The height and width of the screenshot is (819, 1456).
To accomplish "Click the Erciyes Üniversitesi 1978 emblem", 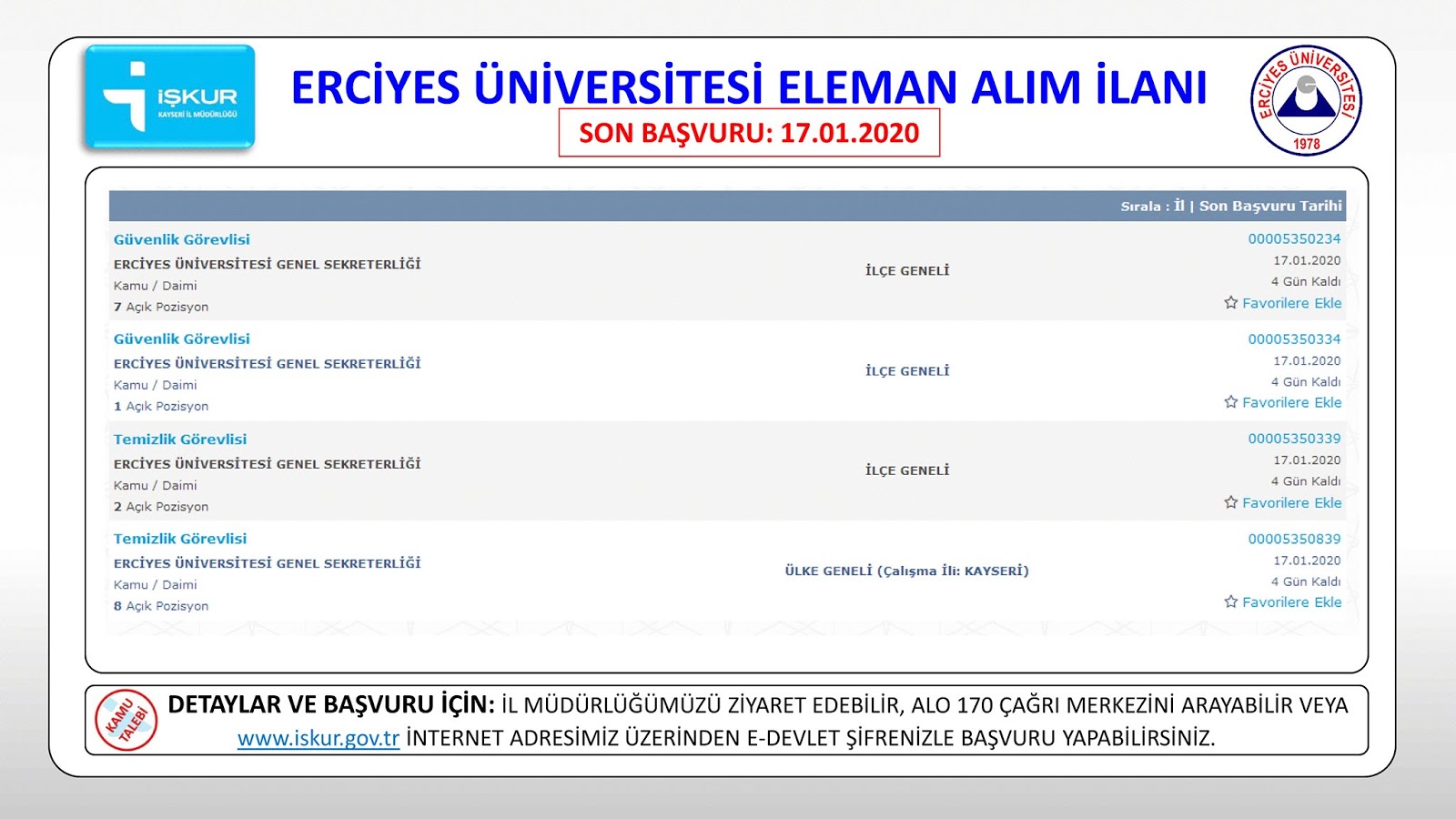I will point(1307,100).
